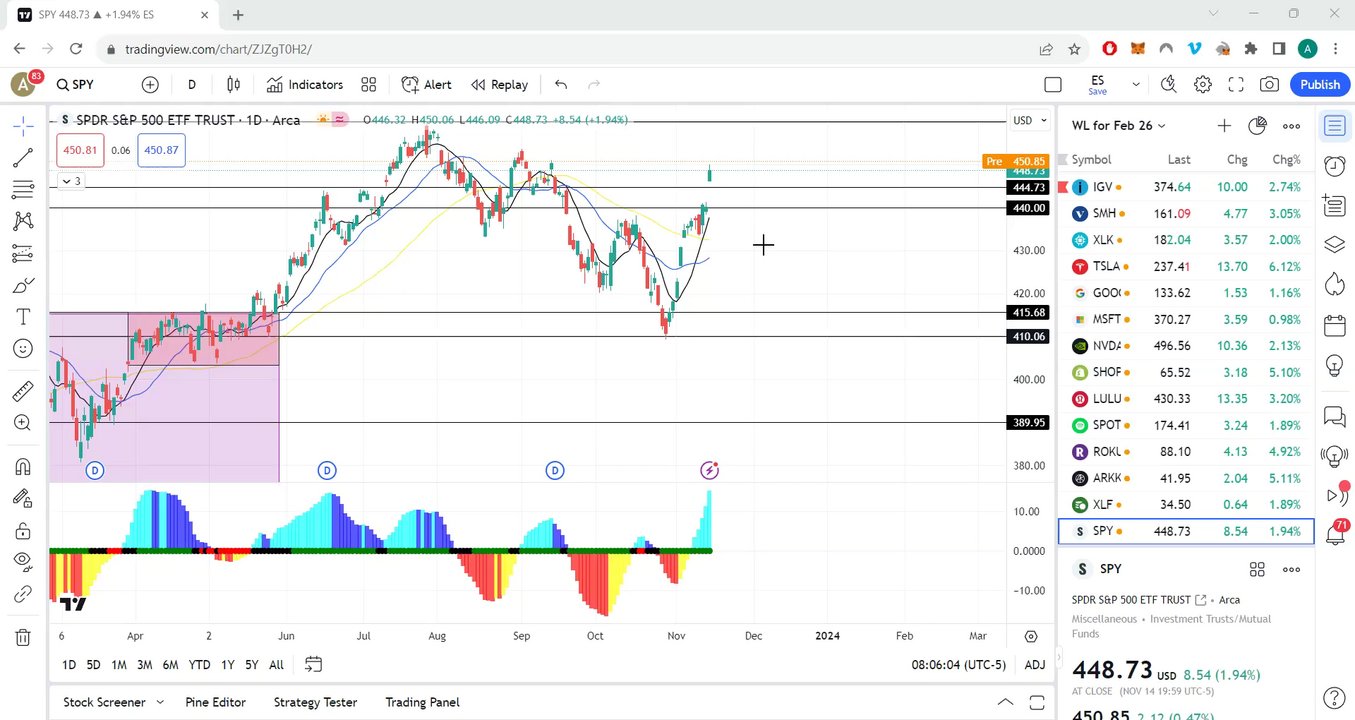Screen dimensions: 1355x720
Task: Toggle ADJ adjusted data
Action: pyautogui.click(x=1035, y=665)
